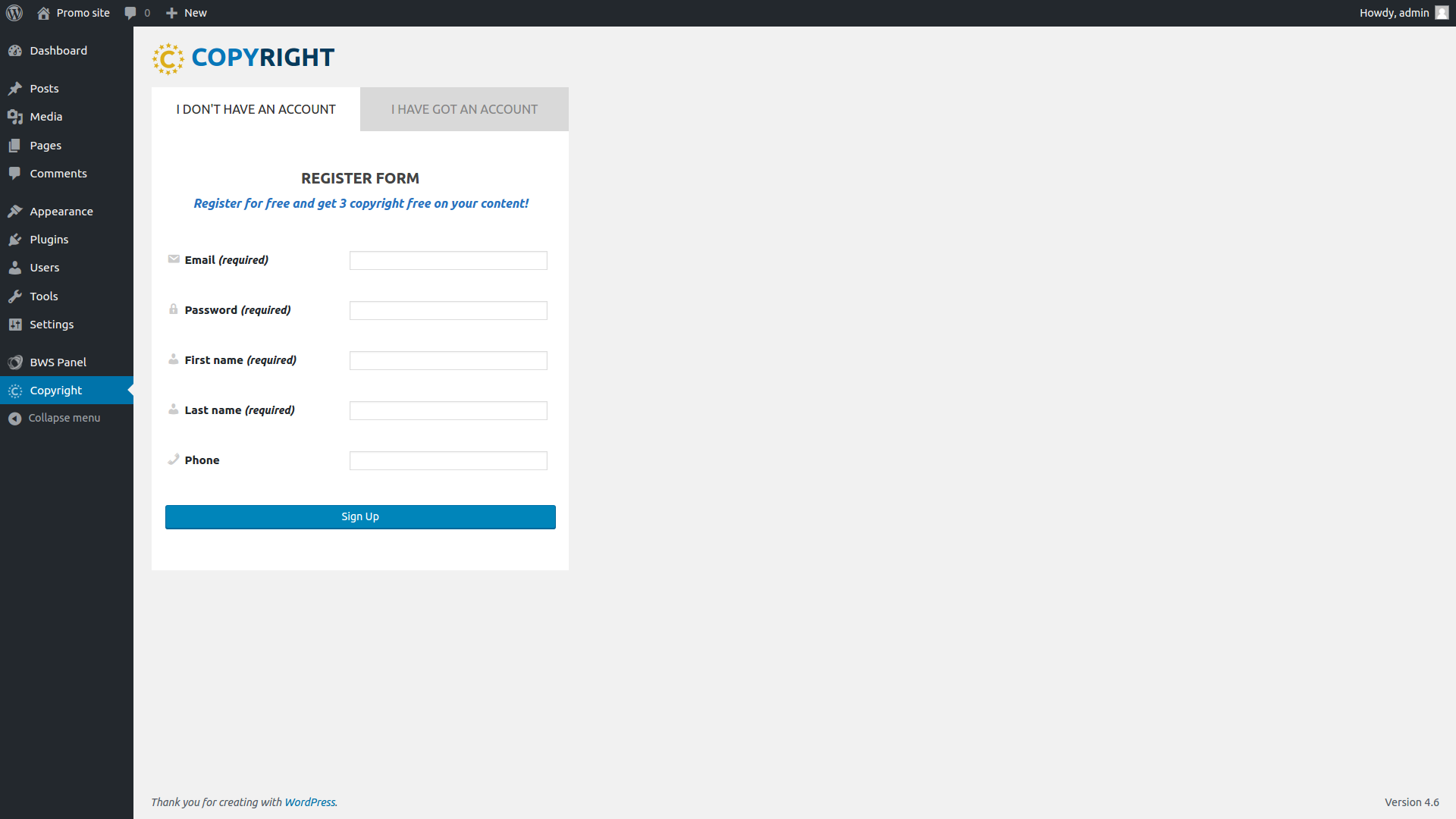The image size is (1456, 819).
Task: Click Collapse menu text
Action: tap(64, 419)
